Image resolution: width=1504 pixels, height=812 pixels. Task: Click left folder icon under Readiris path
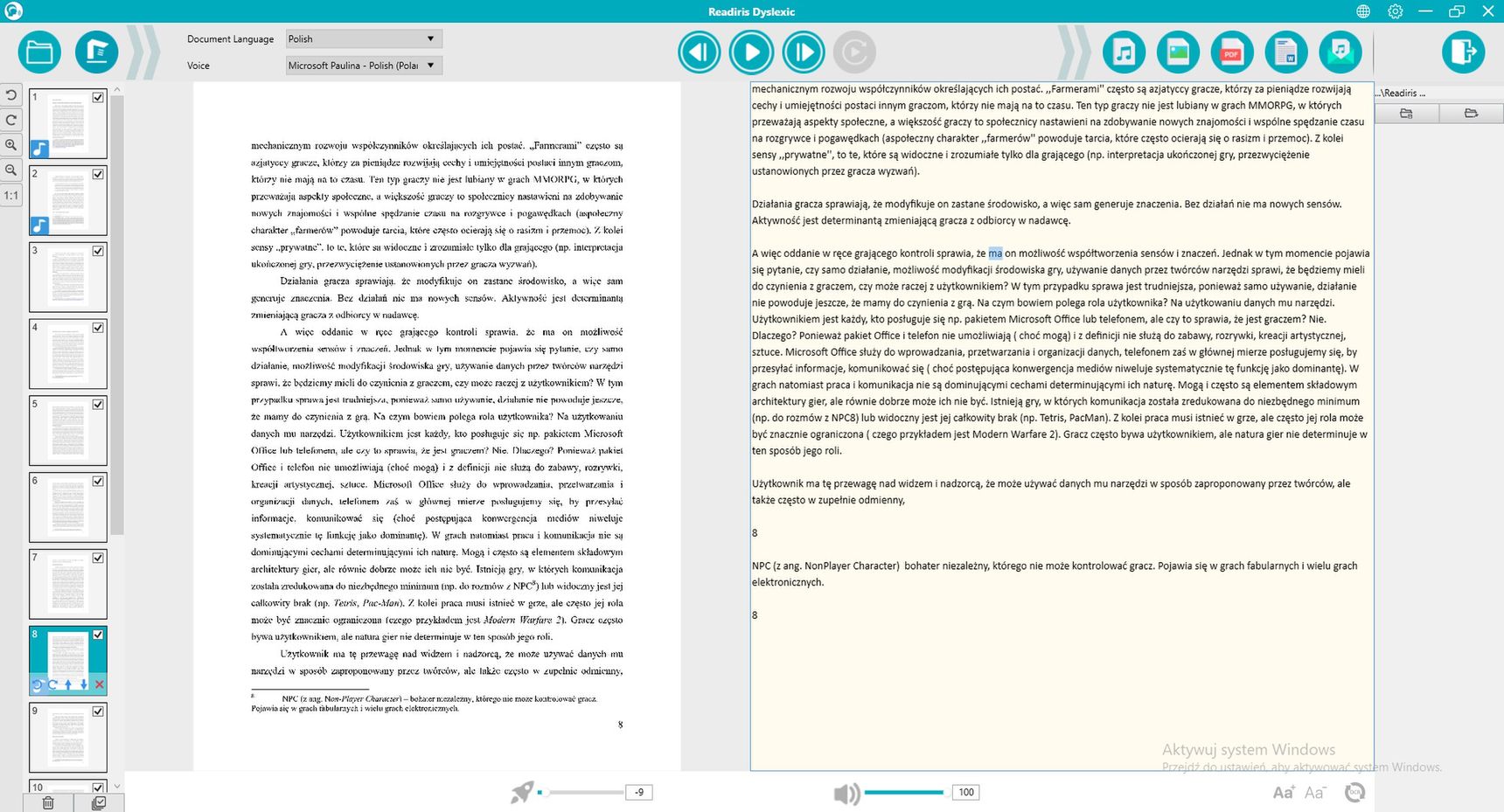click(1406, 113)
